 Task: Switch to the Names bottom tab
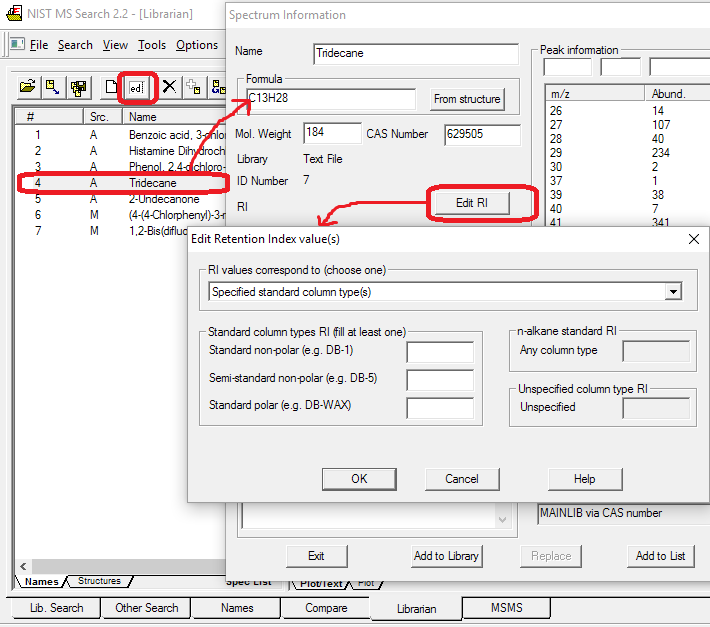(237, 608)
